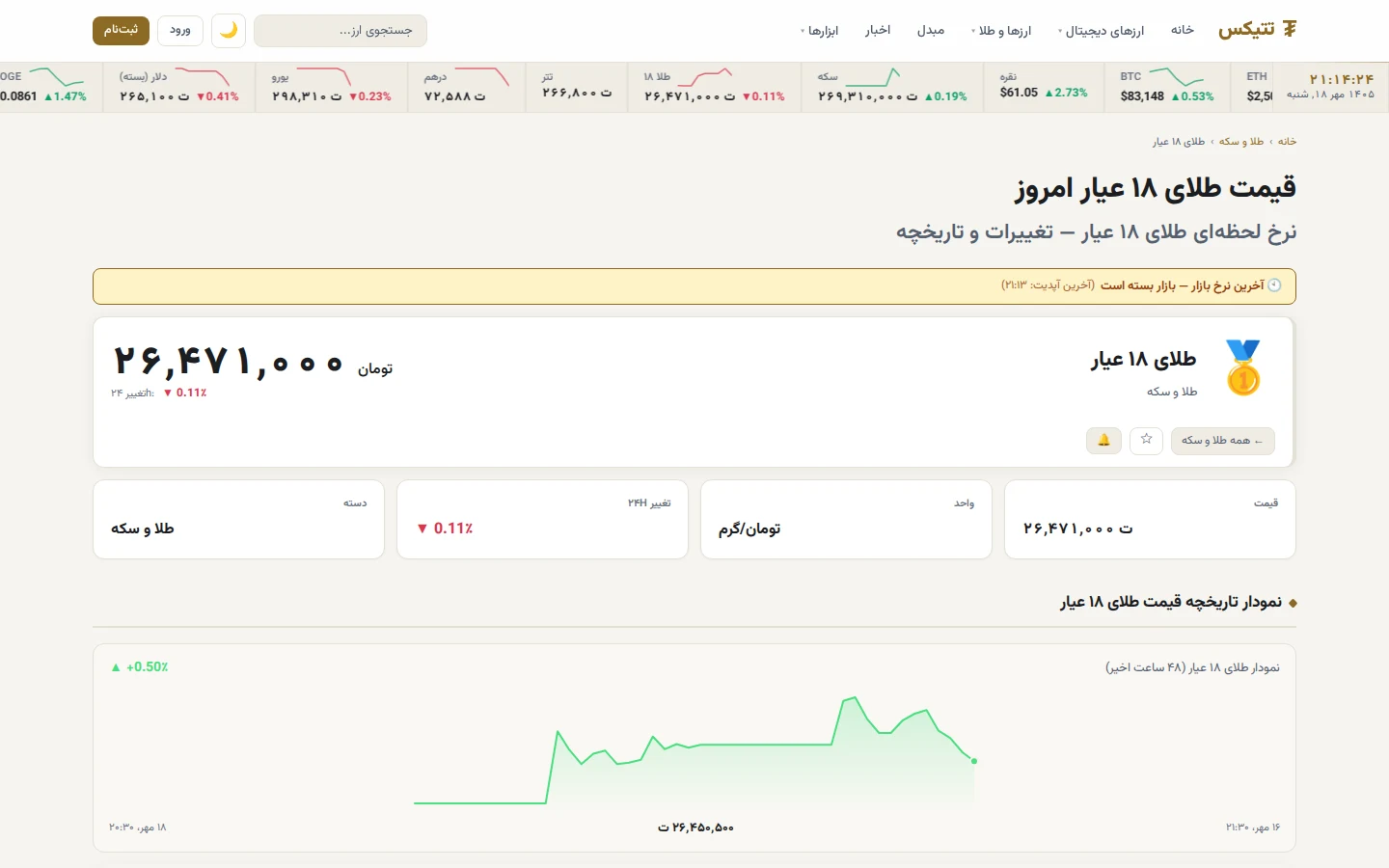This screenshot has height=868, width=1389.
Task: Open the ETH ticker item
Action: point(1253,87)
